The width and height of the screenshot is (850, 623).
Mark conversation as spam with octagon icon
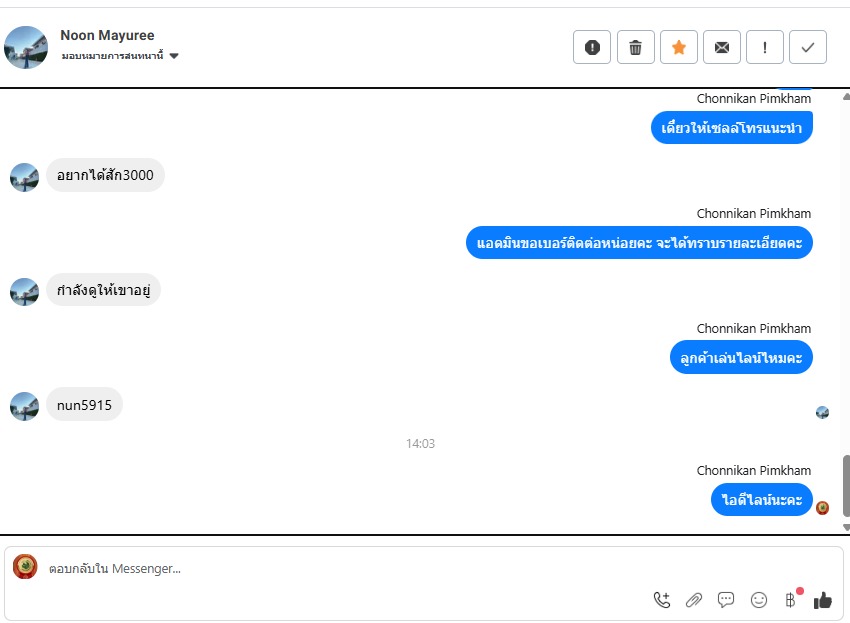pos(592,47)
